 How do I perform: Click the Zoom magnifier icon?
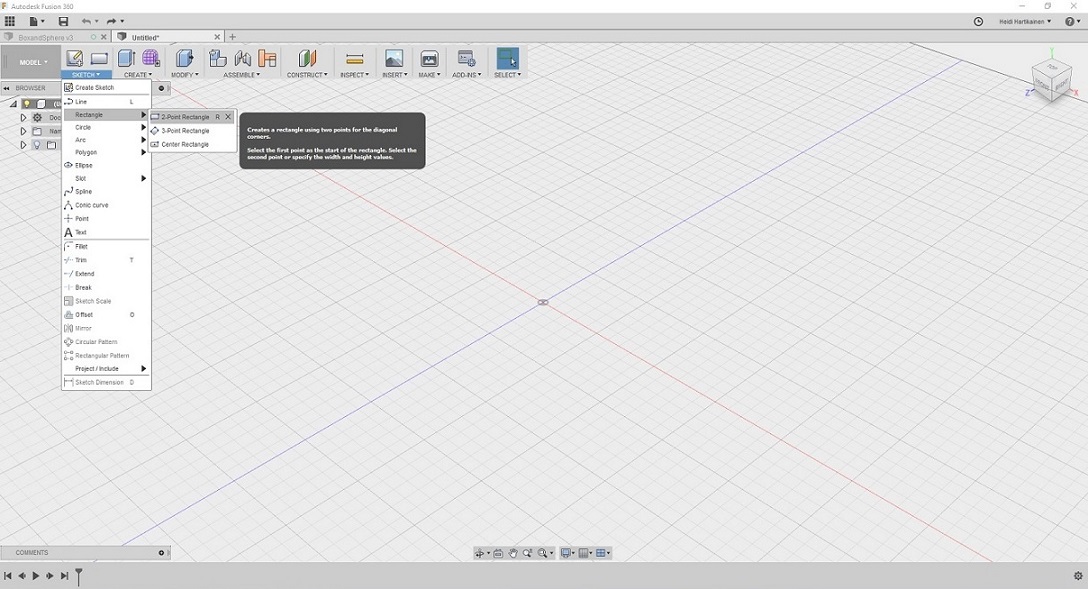527,553
